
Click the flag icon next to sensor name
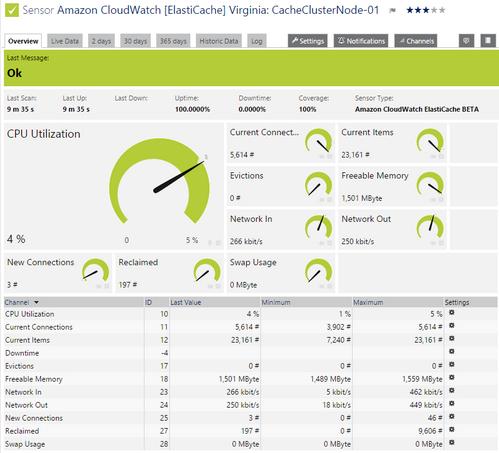[393, 11]
